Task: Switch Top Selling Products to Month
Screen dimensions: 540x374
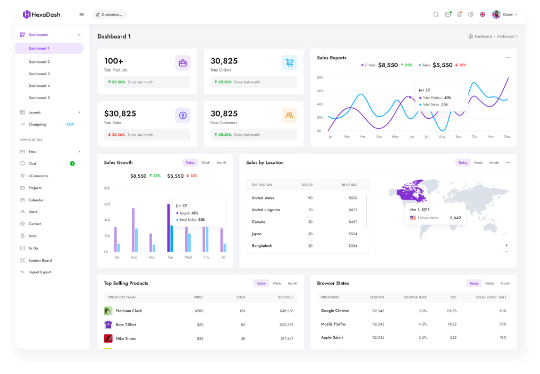Action: pos(292,283)
